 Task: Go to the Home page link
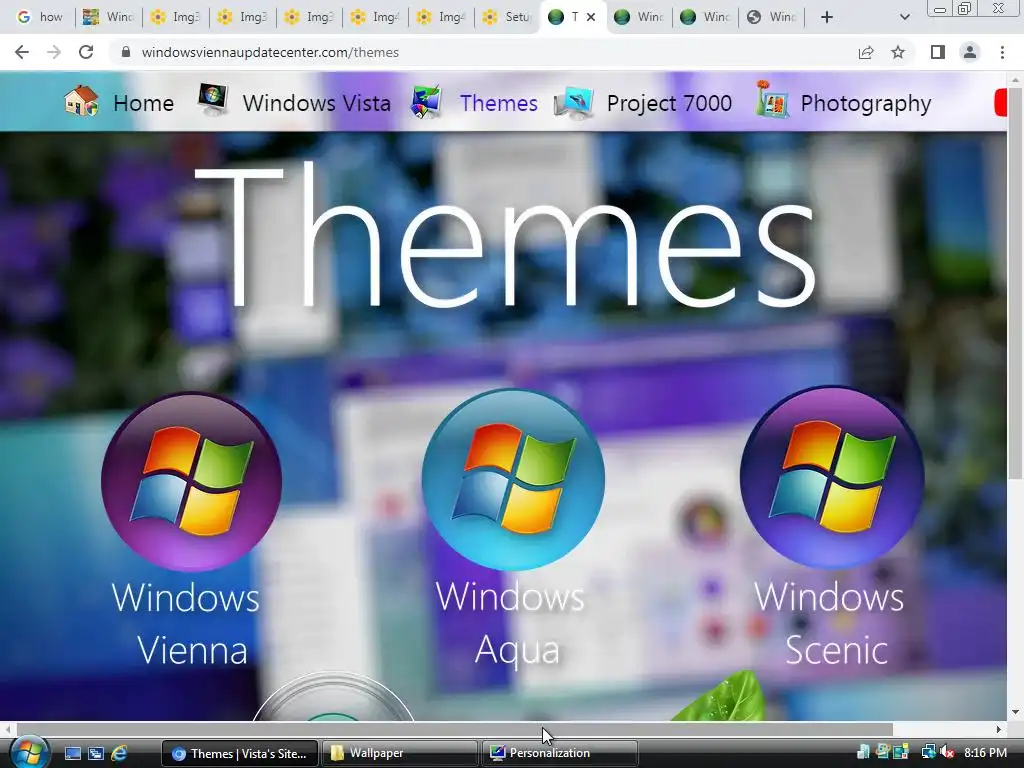tap(144, 103)
